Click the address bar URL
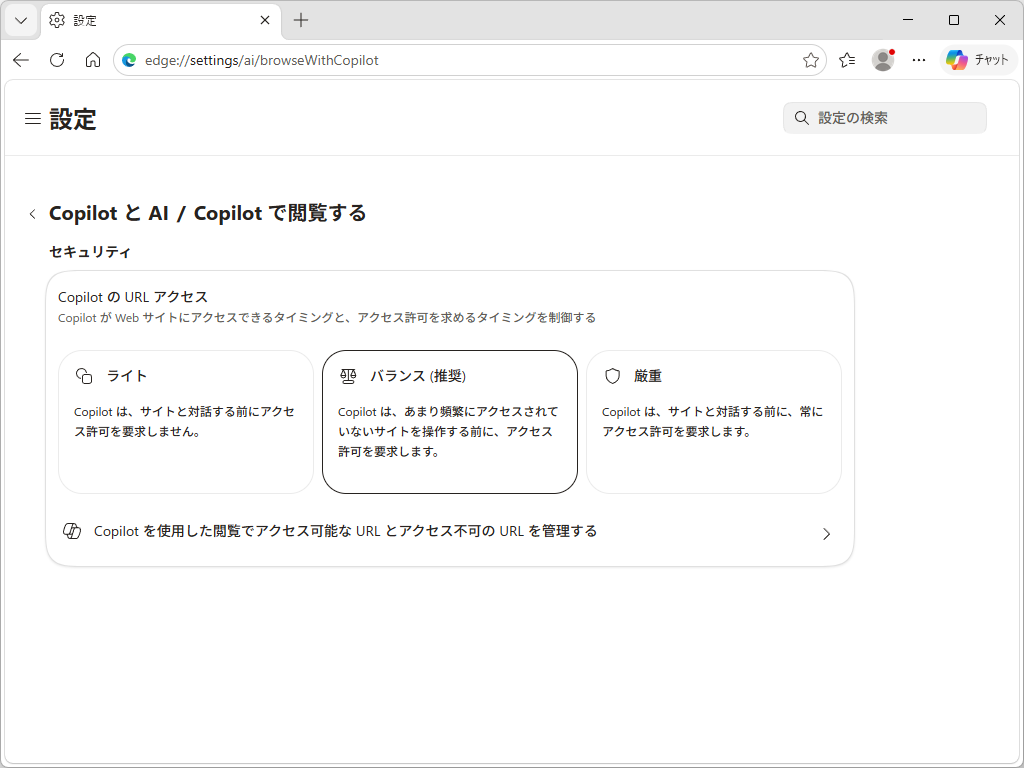This screenshot has width=1024, height=768. point(261,60)
